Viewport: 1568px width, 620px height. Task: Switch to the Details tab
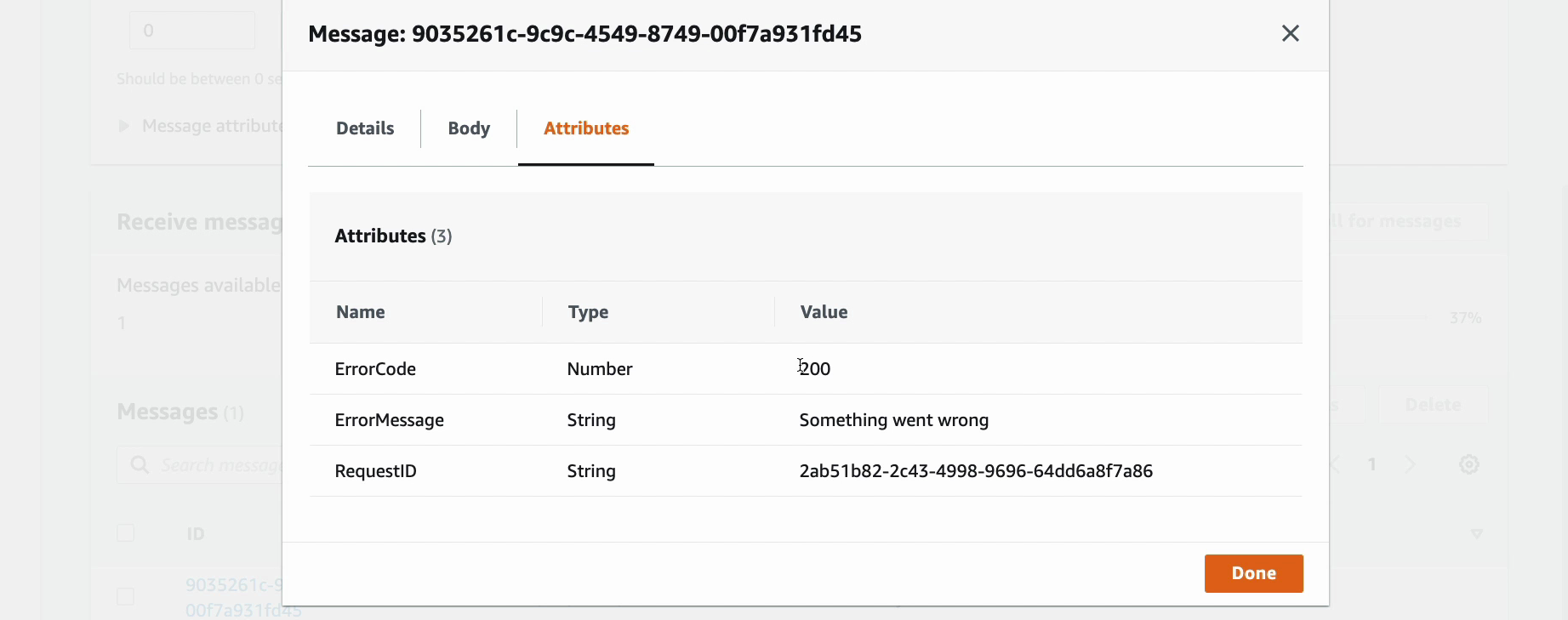365,128
